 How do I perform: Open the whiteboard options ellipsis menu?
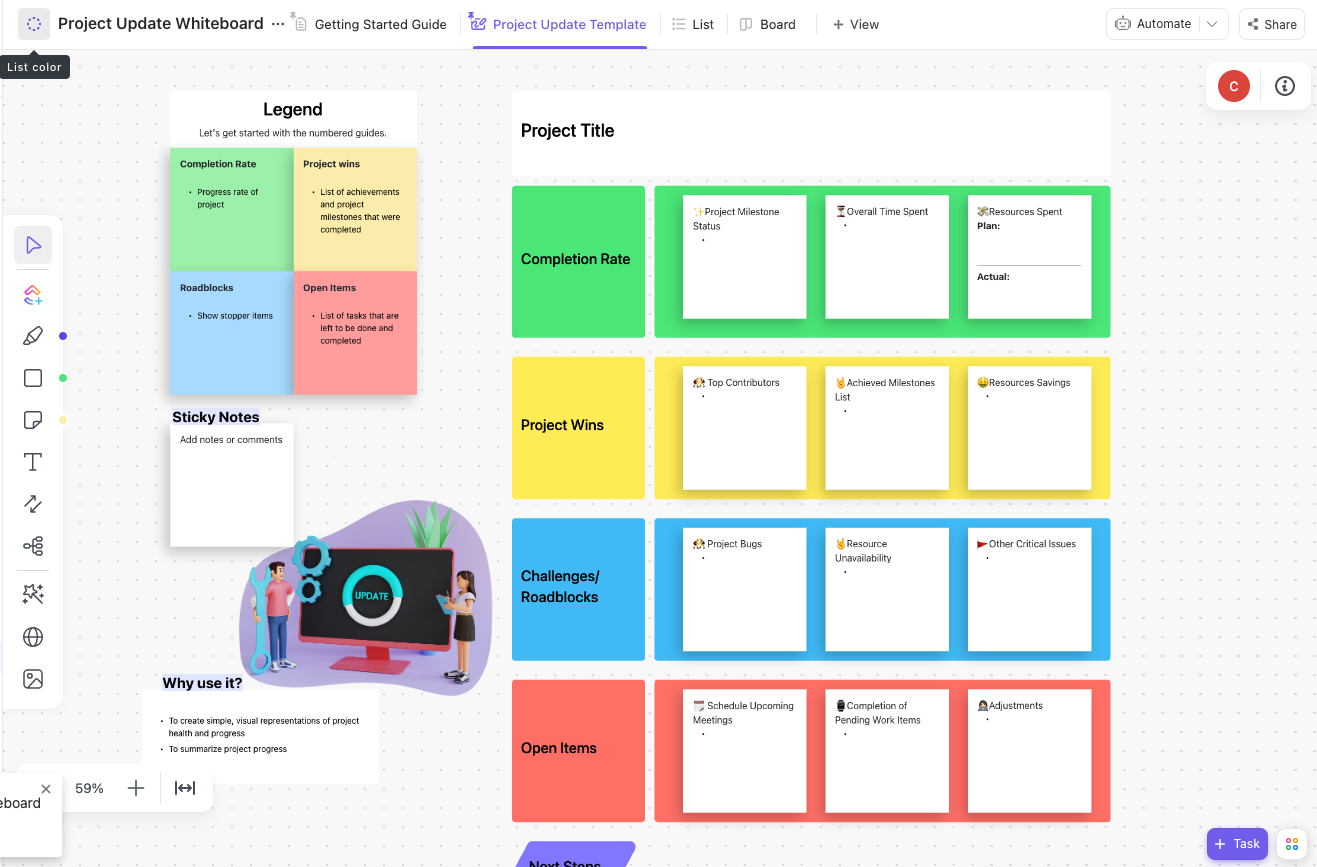coord(277,23)
